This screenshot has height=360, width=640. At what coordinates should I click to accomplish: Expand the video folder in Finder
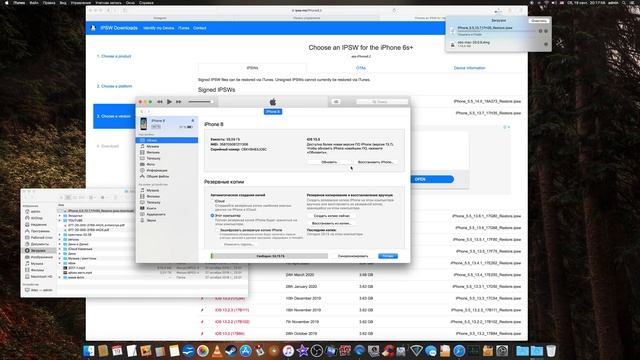click(x=60, y=263)
